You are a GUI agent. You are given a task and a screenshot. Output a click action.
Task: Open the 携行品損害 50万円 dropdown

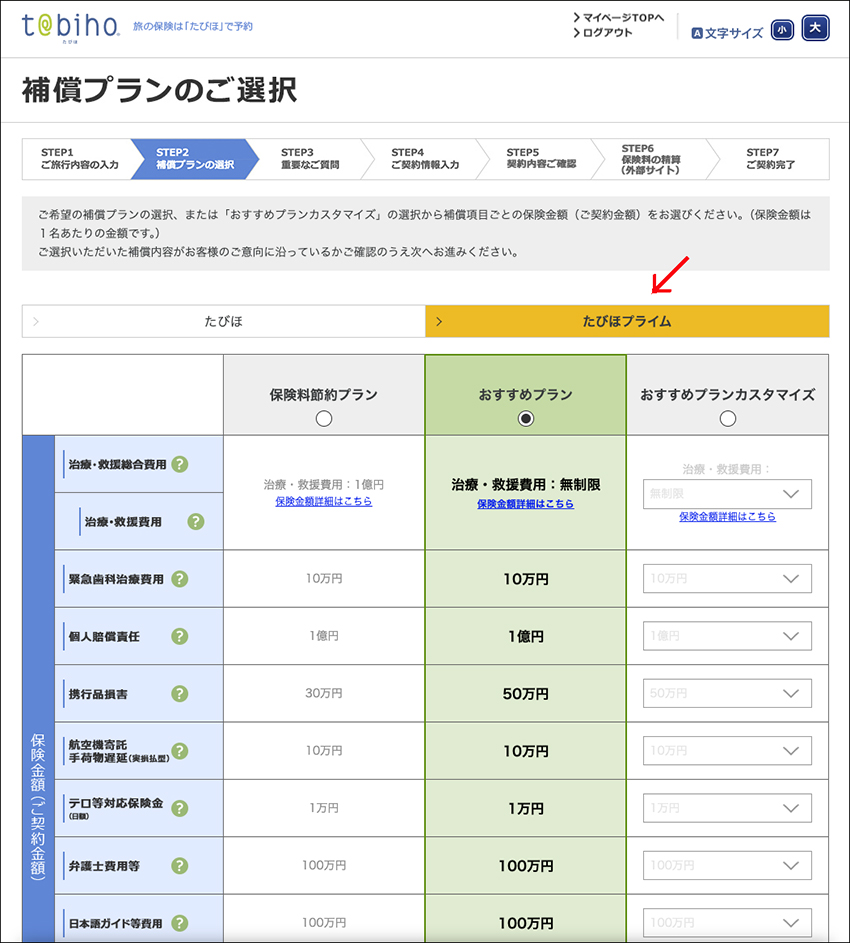tap(727, 694)
